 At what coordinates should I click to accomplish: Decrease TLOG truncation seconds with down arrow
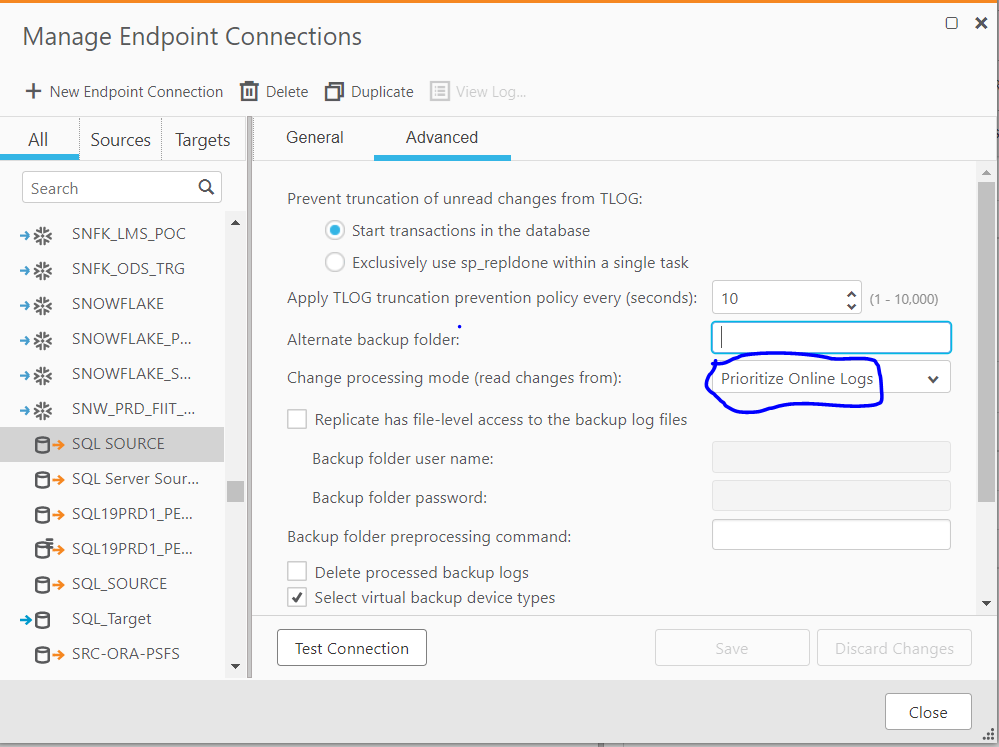click(851, 306)
